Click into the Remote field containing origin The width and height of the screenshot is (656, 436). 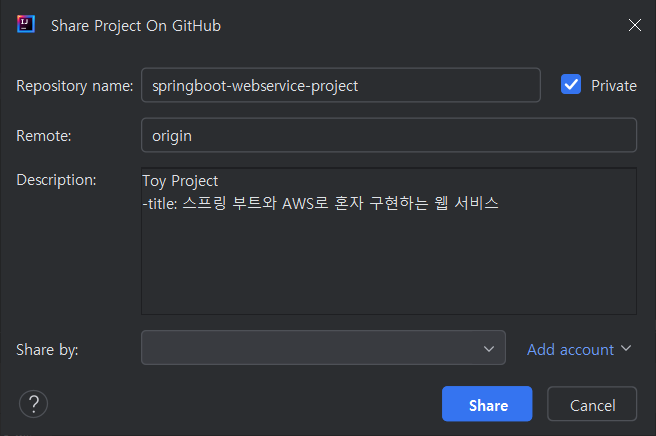[x=389, y=135]
